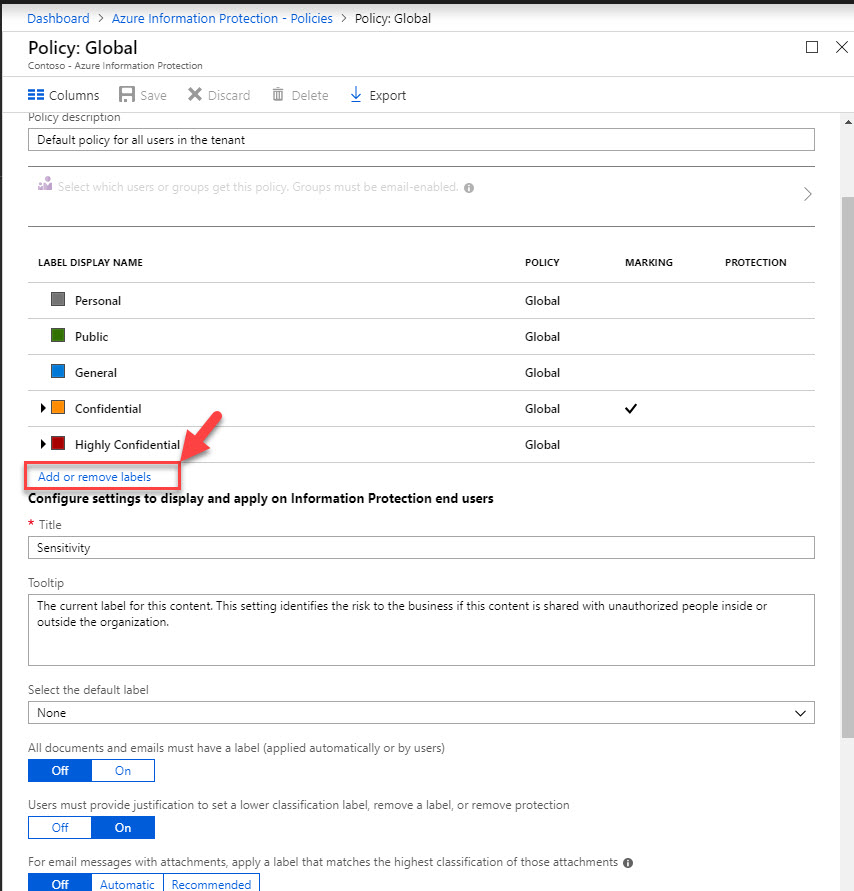Screen dimensions: 854x891
Task: Click the Export download arrow icon
Action: 356,94
